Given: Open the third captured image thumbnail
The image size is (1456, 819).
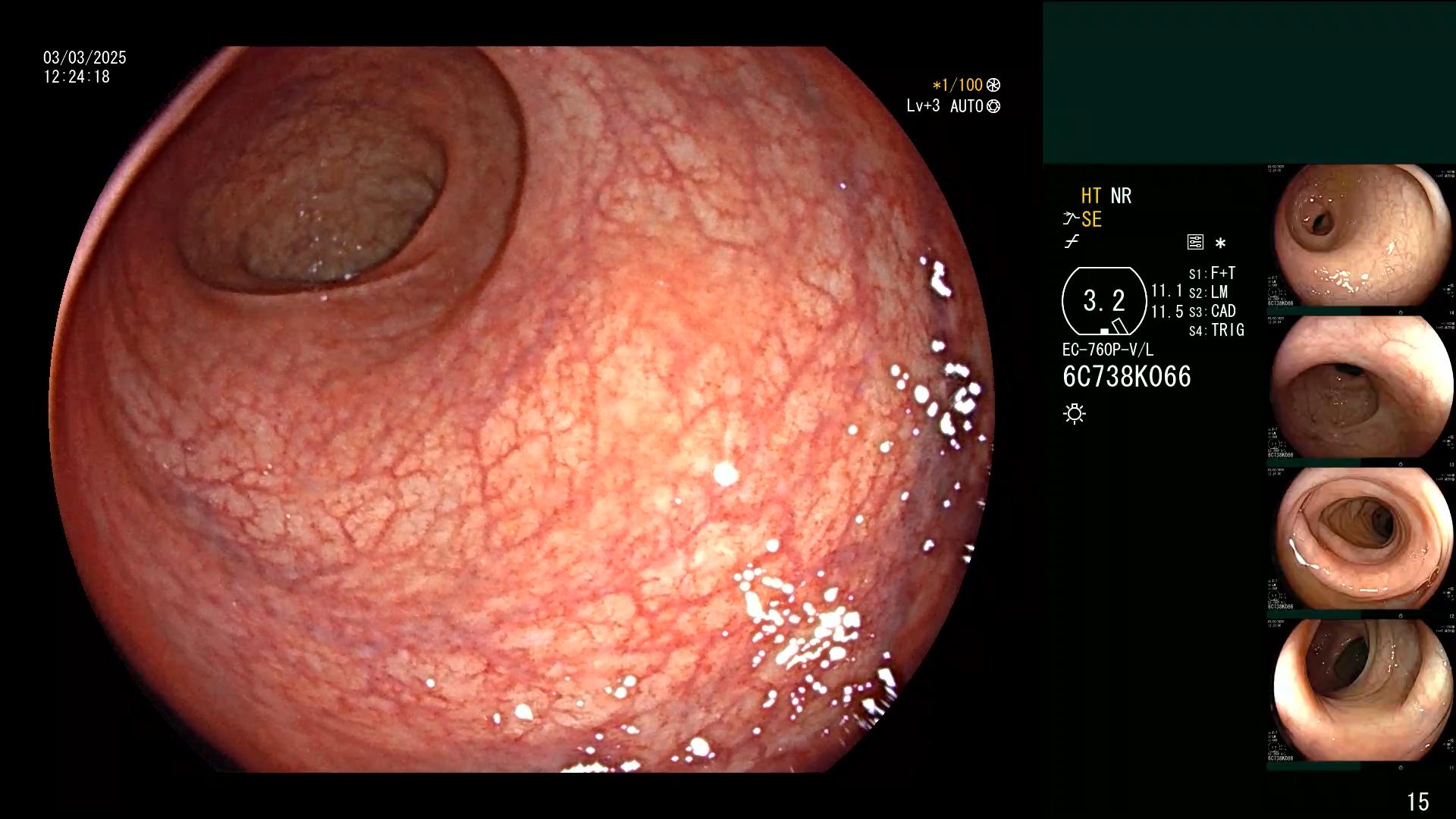Looking at the screenshot, I should [x=1361, y=539].
